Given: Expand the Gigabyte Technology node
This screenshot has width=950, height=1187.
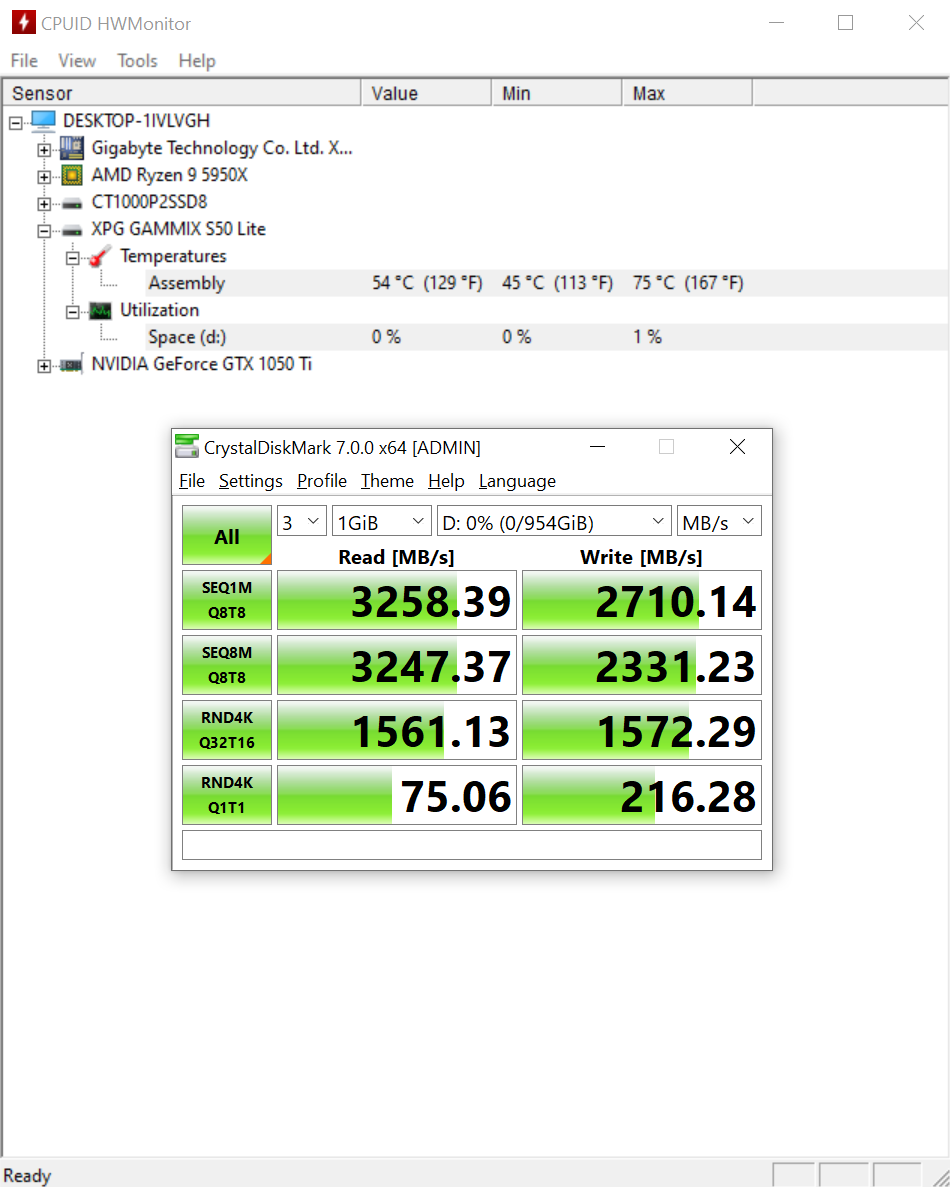Looking at the screenshot, I should click(44, 149).
